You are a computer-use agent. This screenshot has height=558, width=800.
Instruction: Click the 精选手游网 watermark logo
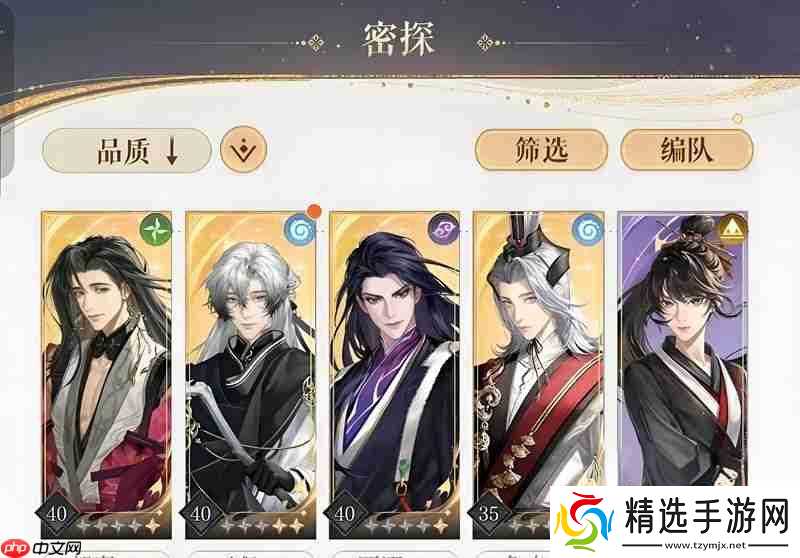[x=675, y=522]
